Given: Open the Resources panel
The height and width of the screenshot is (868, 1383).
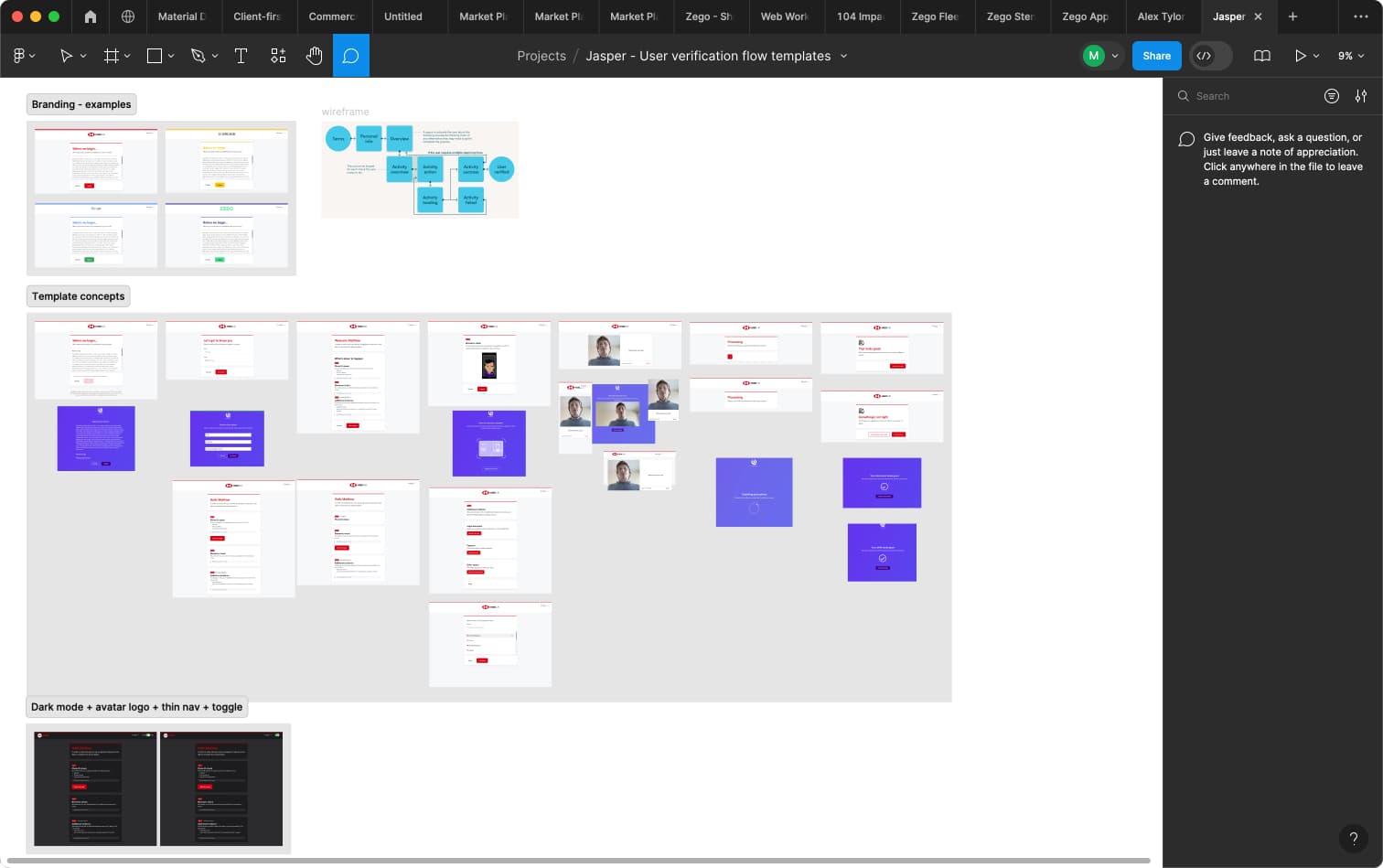Looking at the screenshot, I should [x=278, y=56].
